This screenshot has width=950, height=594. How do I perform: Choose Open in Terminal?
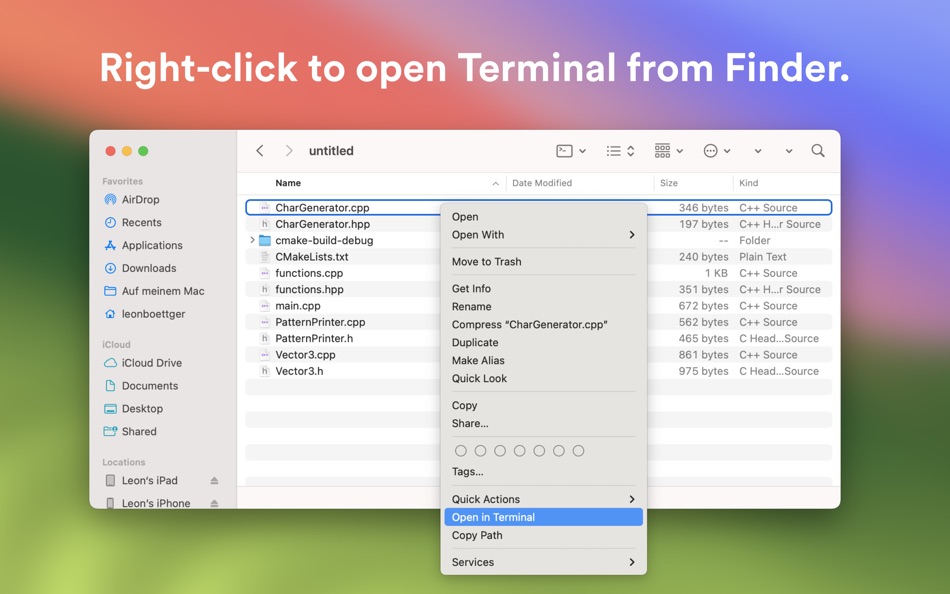[x=543, y=517]
